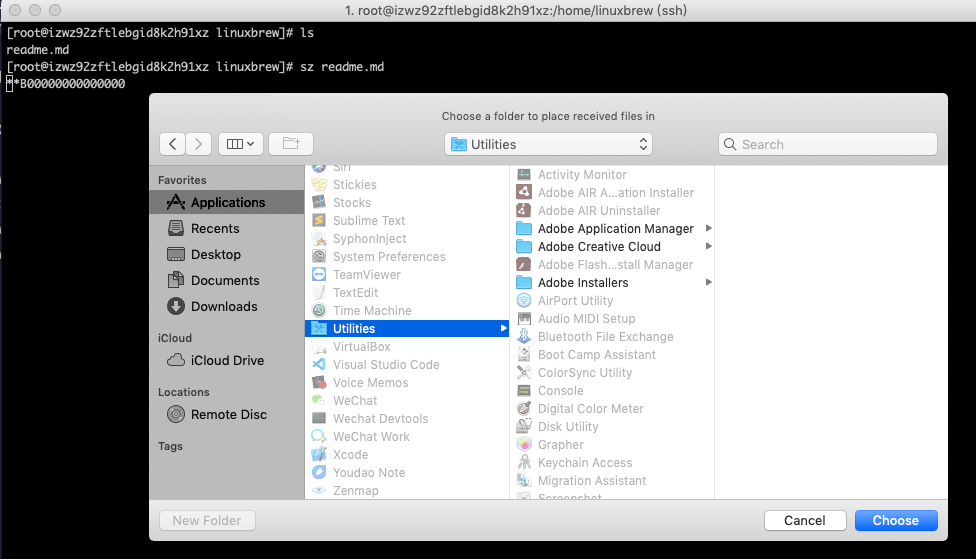
Task: Select the Adobe Application Manager folder
Action: pos(614,228)
